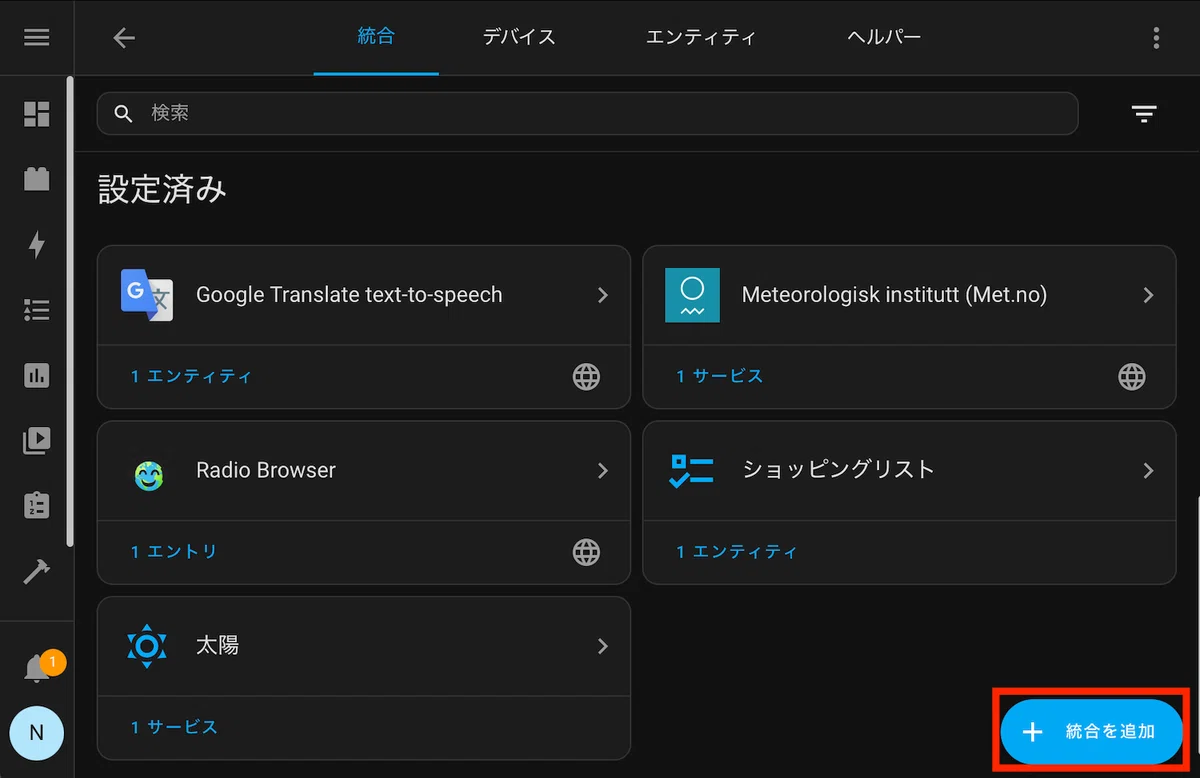Image resolution: width=1200 pixels, height=778 pixels.
Task: Click the Met.no logo icon
Action: click(692, 295)
